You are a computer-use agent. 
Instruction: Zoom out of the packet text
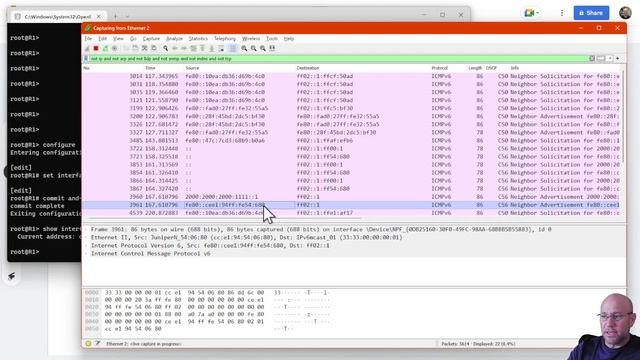pyautogui.click(x=253, y=48)
